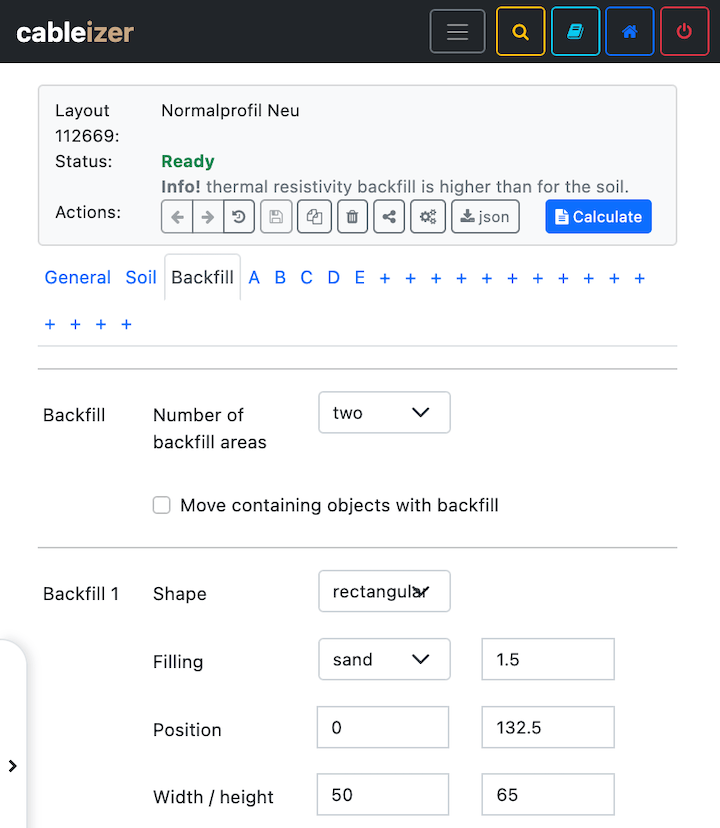Click the save floppy disk icon
Screen dimensions: 720x828
click(x=276, y=217)
